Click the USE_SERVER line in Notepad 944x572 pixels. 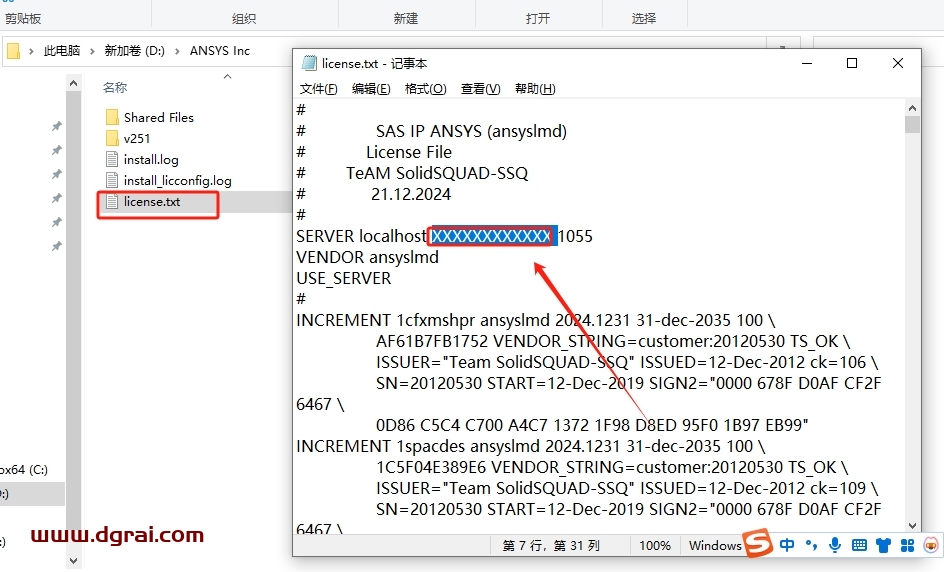[343, 278]
